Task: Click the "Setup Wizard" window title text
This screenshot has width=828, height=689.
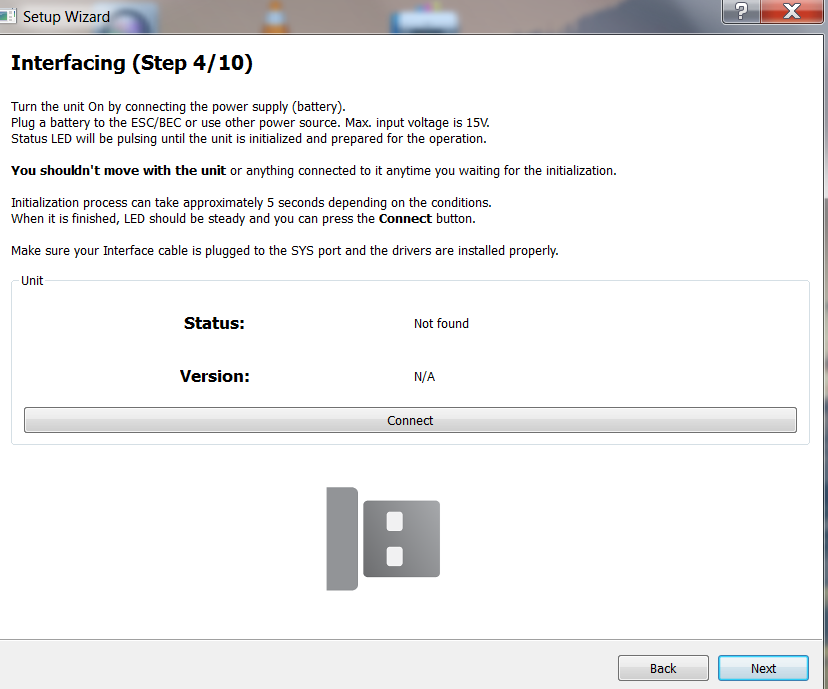Action: [x=66, y=17]
